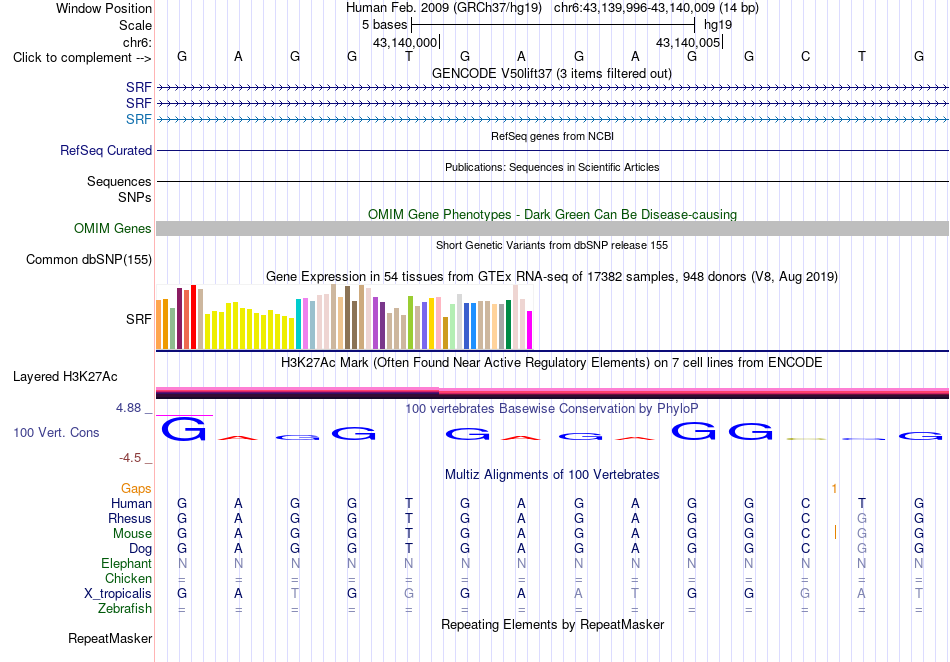Click the 43,140,005 position label
This screenshot has width=950, height=662.
tap(688, 42)
